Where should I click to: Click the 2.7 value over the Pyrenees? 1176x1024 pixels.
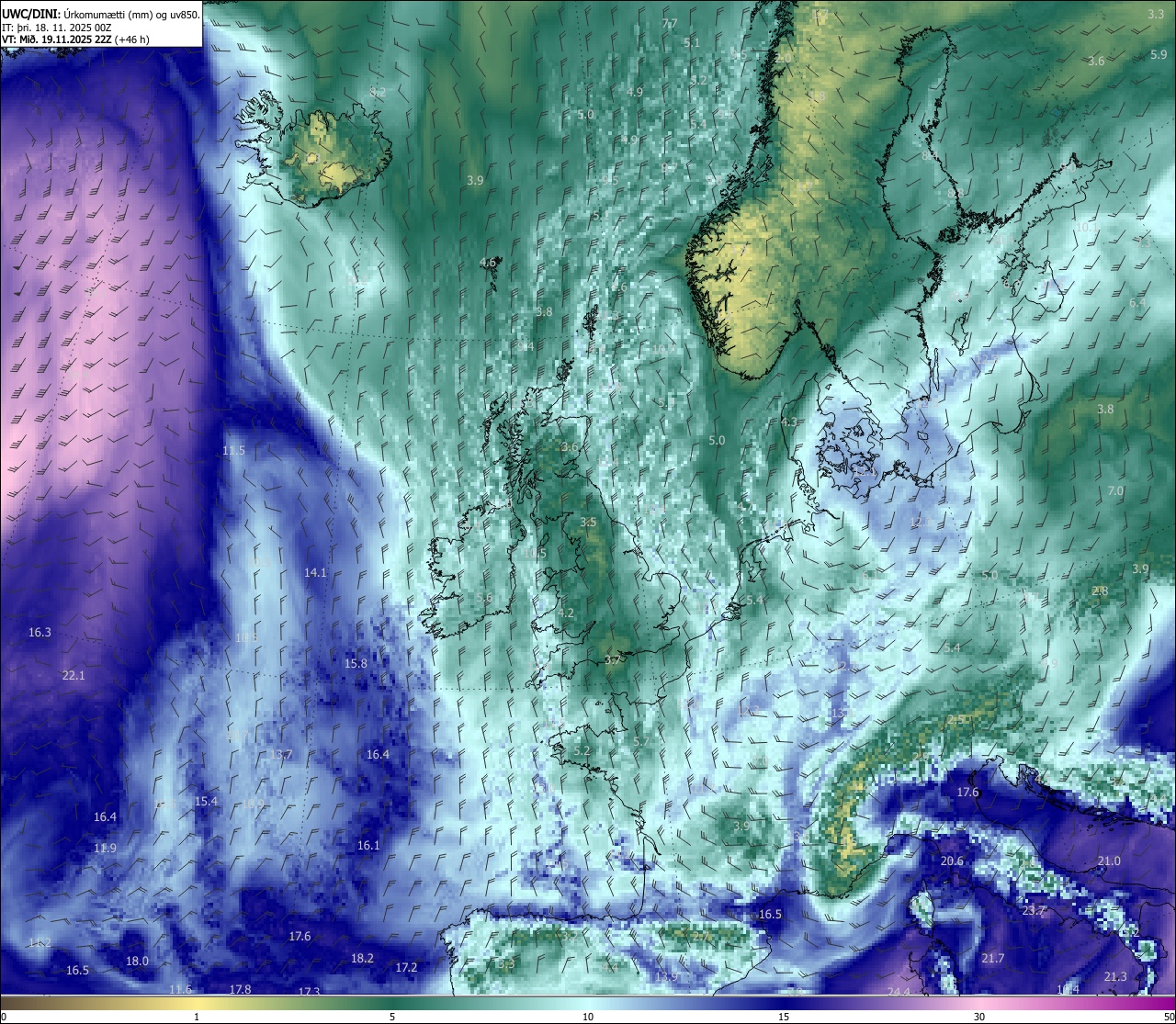pyautogui.click(x=703, y=936)
